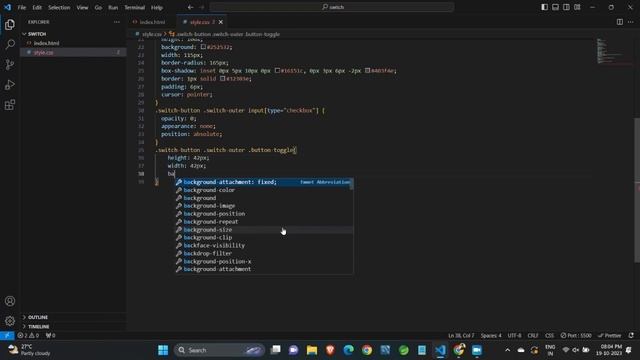Close the style.css tab
The image size is (640, 360).
(x=221, y=22)
